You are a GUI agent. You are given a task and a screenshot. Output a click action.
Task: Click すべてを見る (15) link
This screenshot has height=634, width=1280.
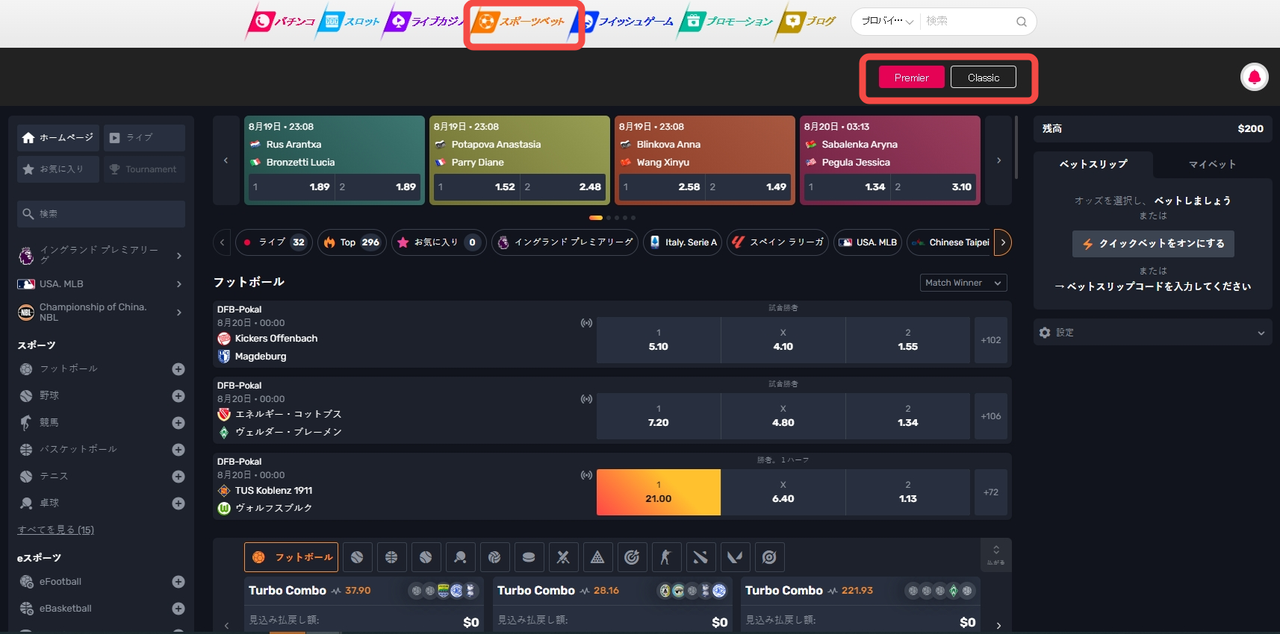coord(56,530)
